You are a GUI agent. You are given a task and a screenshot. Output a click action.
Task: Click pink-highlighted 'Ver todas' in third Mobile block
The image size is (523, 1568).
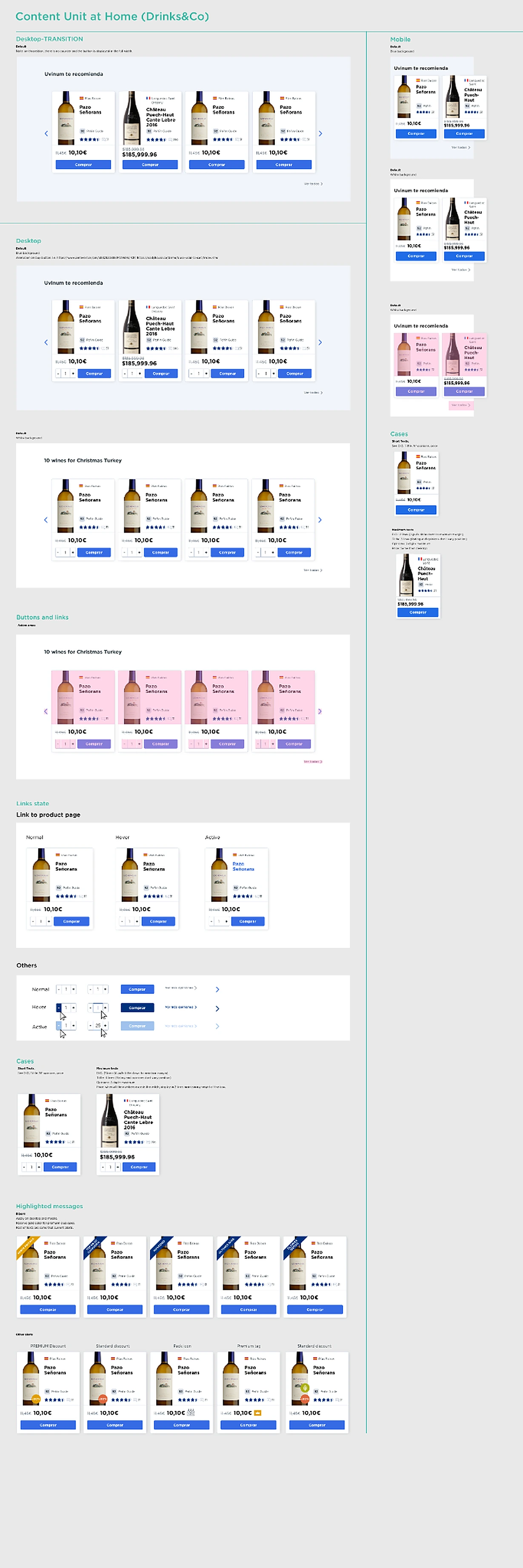tap(461, 405)
